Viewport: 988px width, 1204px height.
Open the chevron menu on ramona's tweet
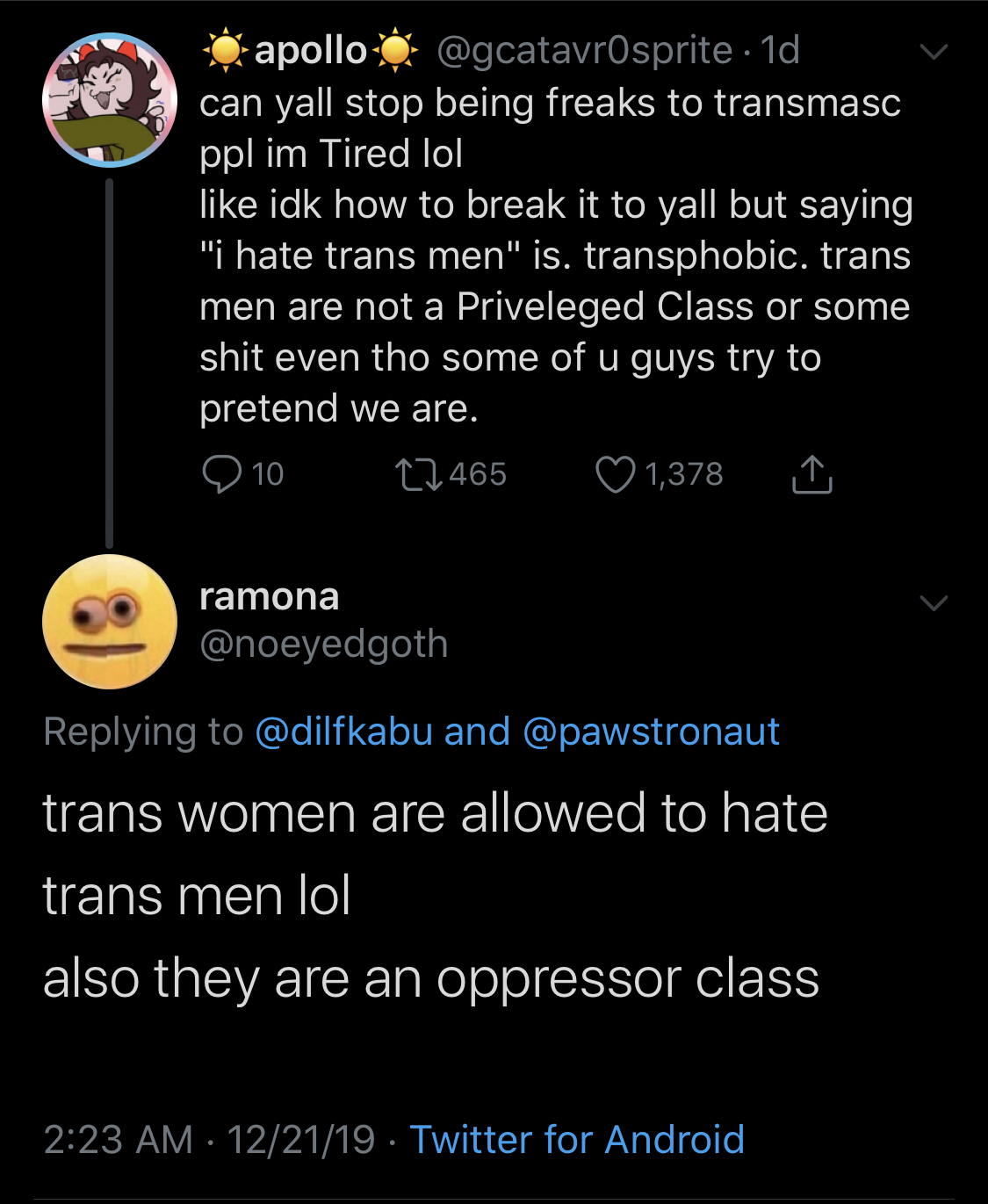click(x=934, y=602)
